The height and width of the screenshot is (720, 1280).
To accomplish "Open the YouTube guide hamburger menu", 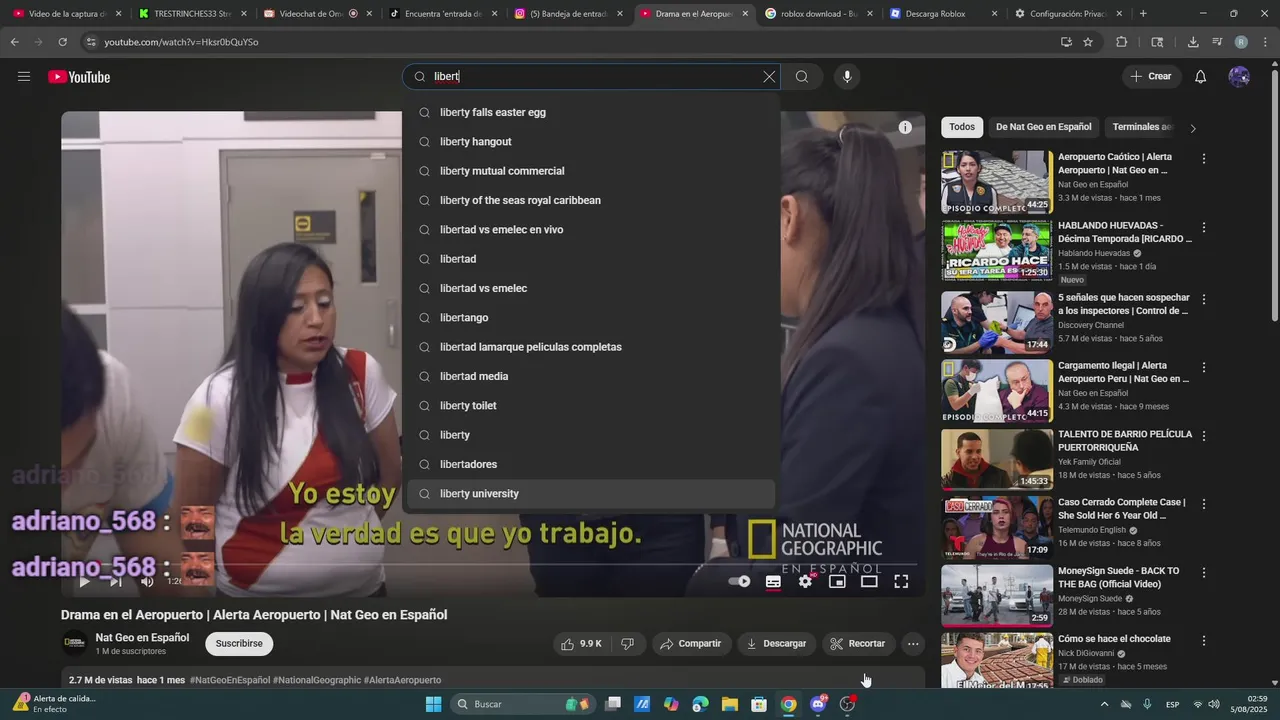I will tap(24, 77).
